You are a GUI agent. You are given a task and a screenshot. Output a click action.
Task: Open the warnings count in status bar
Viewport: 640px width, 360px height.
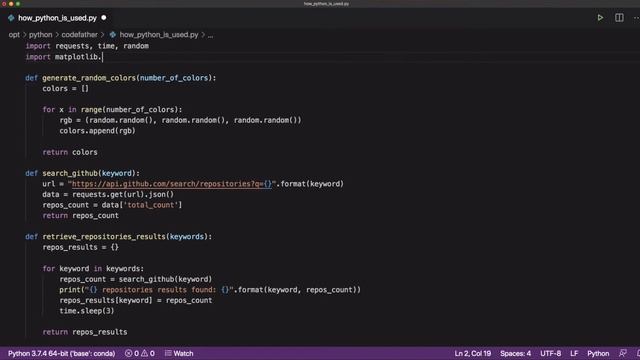click(148, 353)
